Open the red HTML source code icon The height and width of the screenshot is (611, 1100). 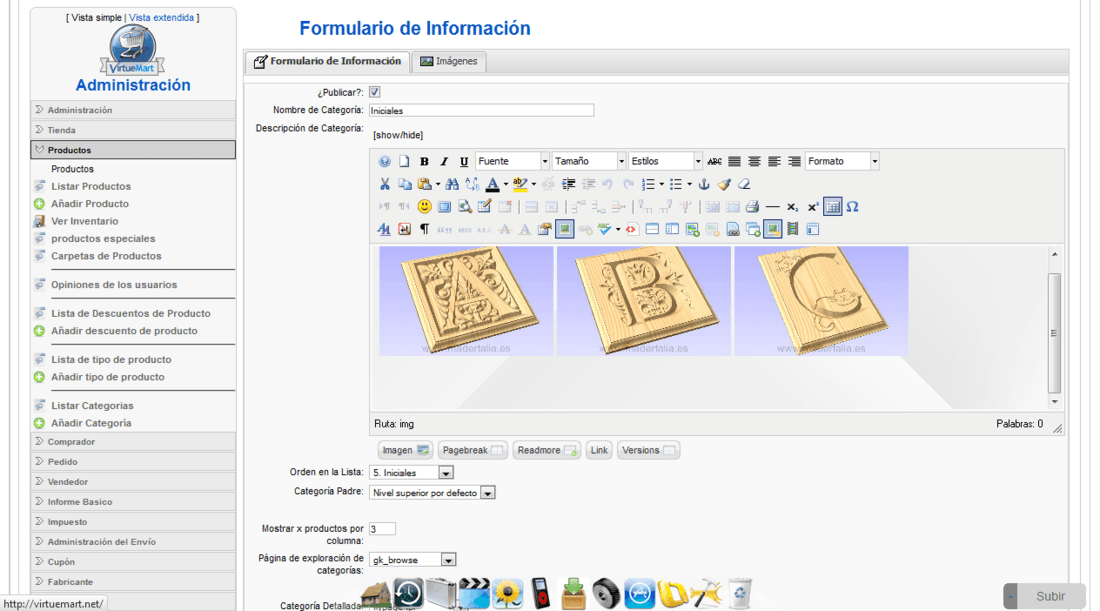click(631, 229)
